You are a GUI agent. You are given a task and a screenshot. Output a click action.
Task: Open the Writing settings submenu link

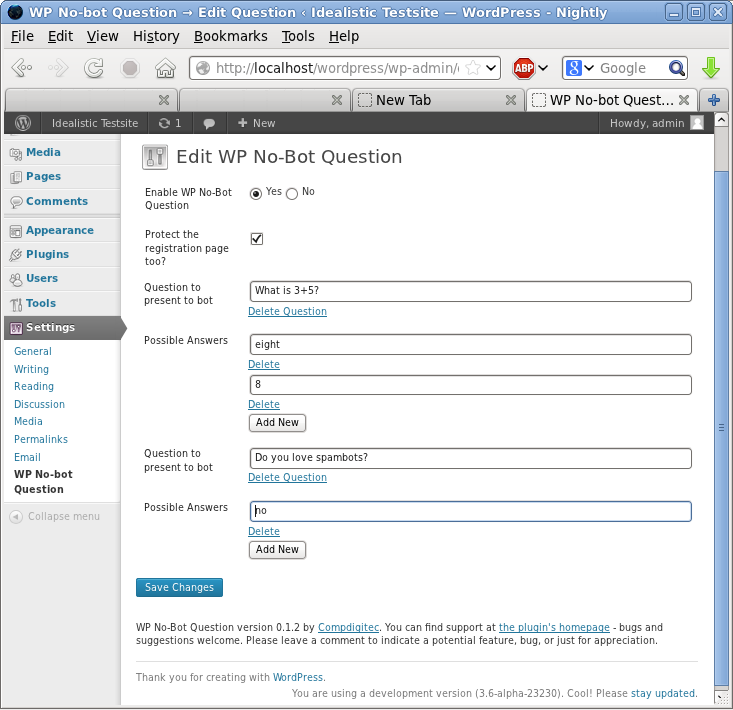click(31, 369)
